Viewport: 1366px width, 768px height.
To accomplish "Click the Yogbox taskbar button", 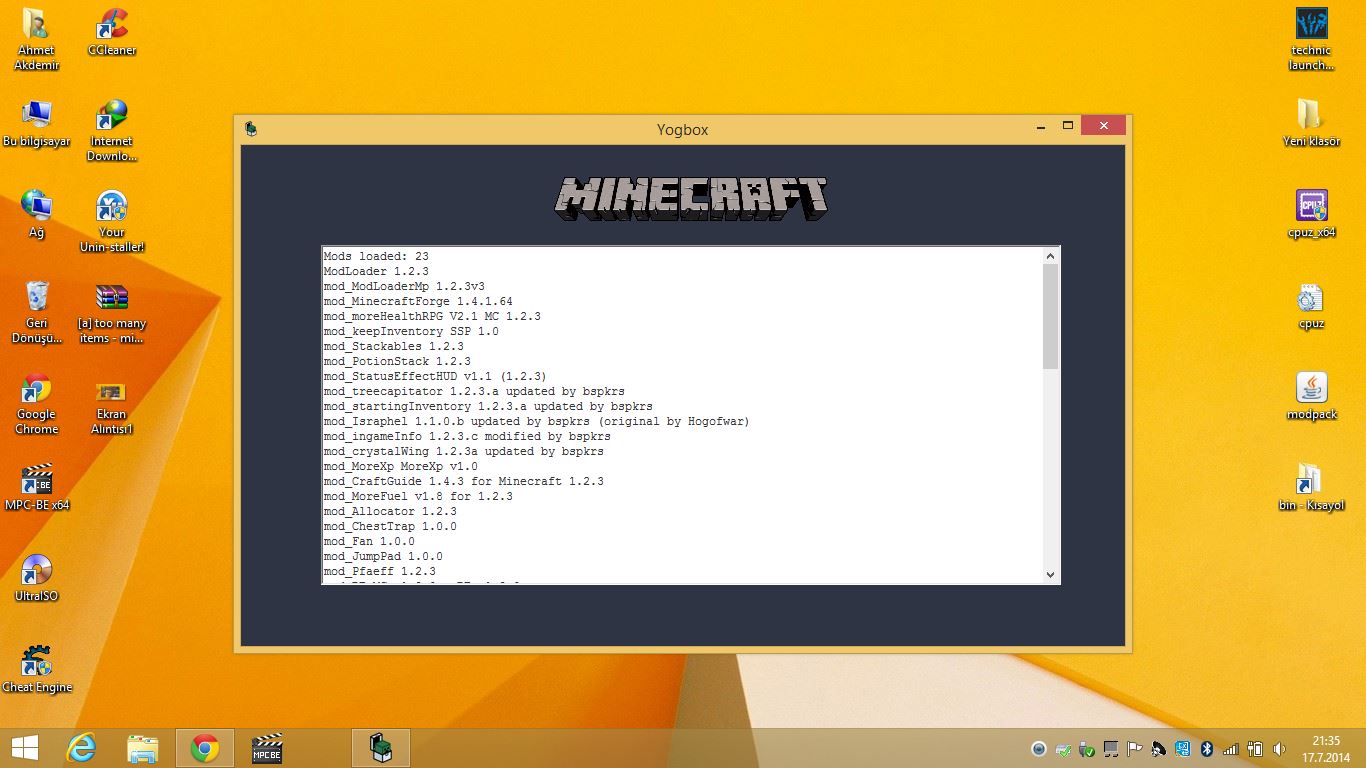I will (381, 748).
